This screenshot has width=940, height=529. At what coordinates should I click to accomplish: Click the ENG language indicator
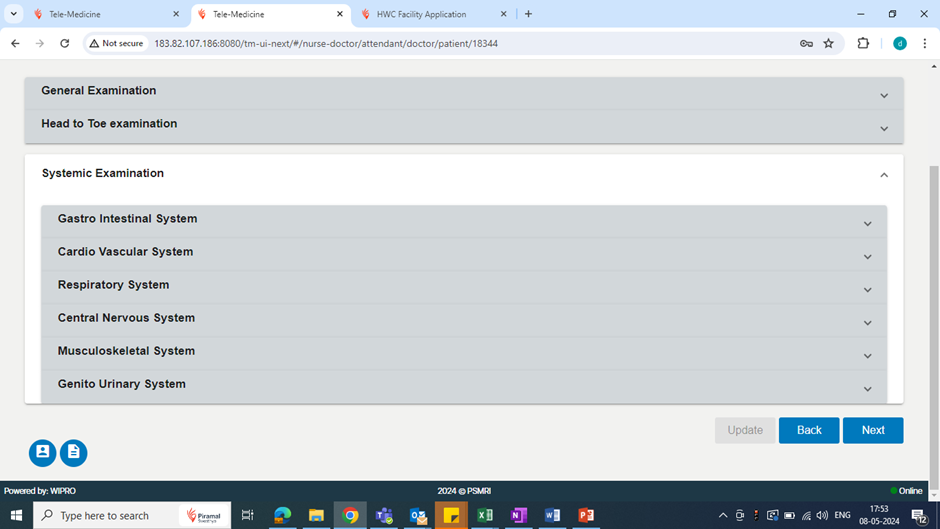pyautogui.click(x=842, y=515)
